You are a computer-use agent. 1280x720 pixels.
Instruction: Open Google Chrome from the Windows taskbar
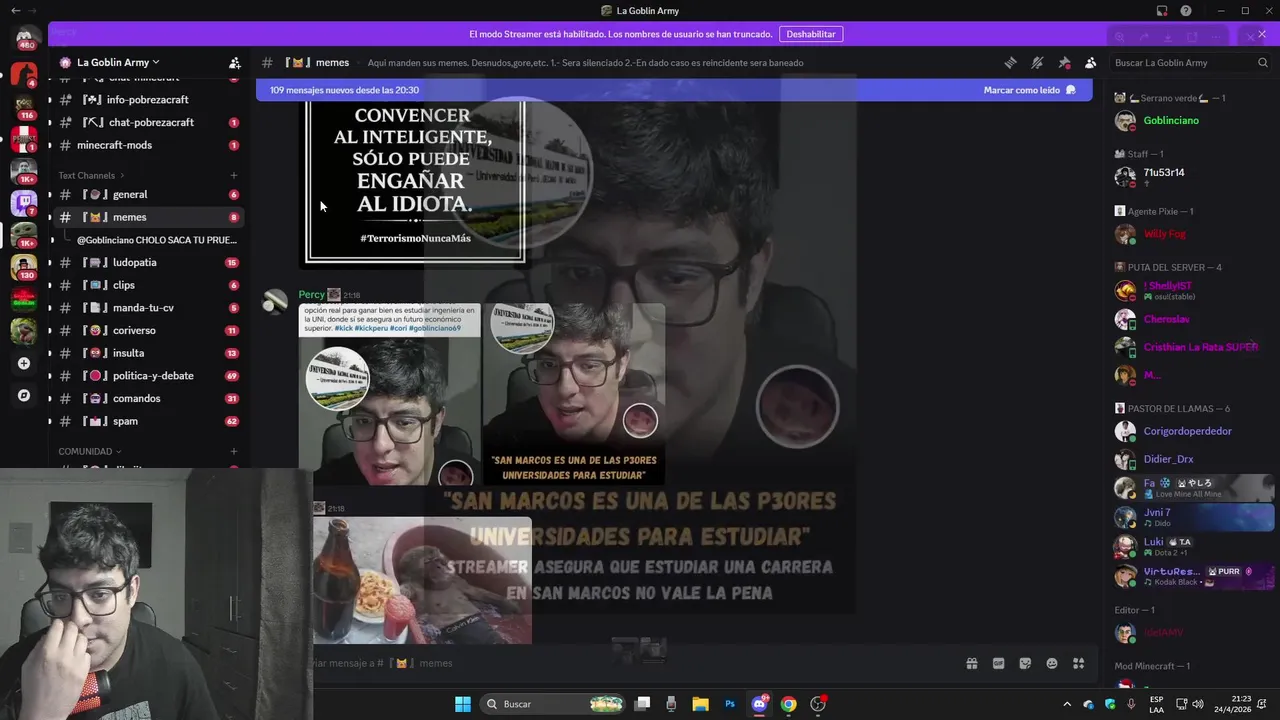(789, 704)
